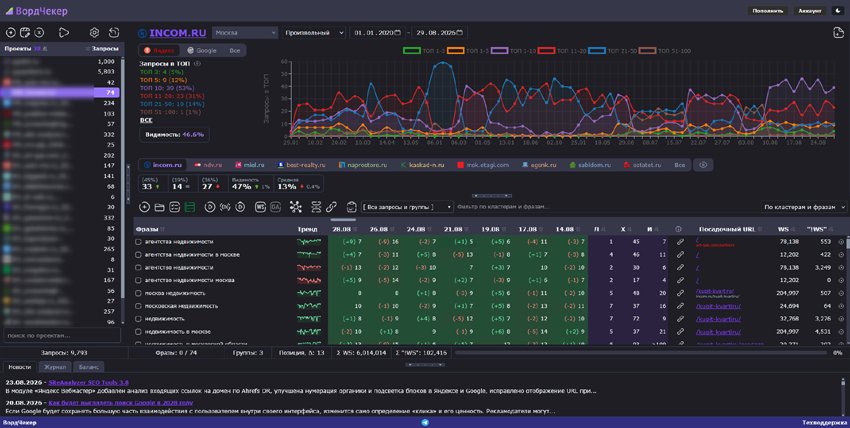Image resolution: width=850 pixels, height=428 pixels.
Task: Switch to the Журнал tab
Action: click(x=55, y=367)
